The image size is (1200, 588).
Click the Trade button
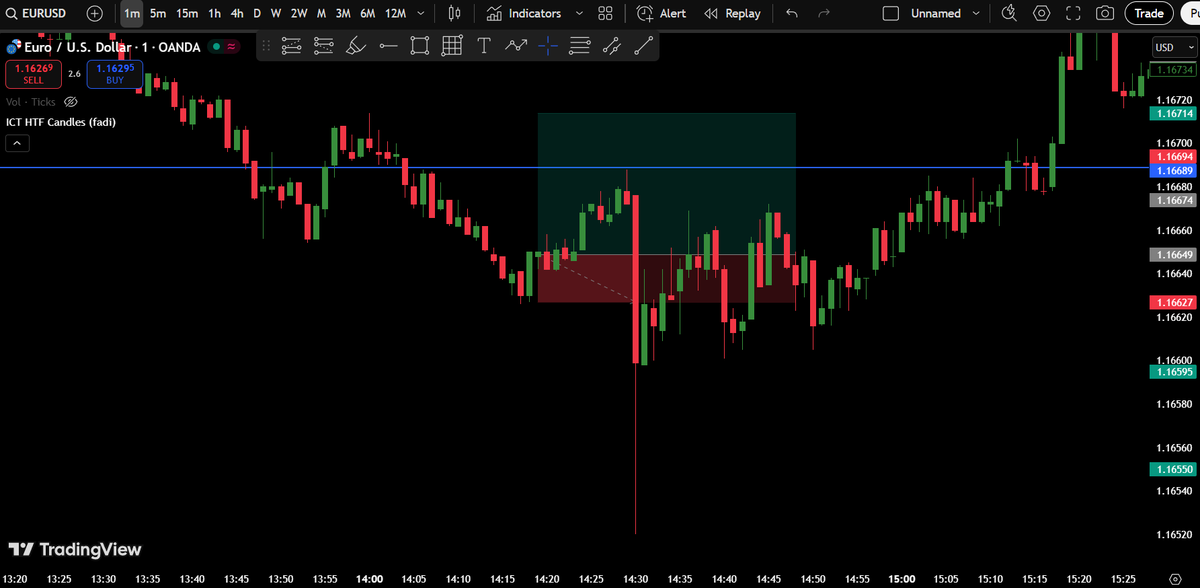[1148, 13]
